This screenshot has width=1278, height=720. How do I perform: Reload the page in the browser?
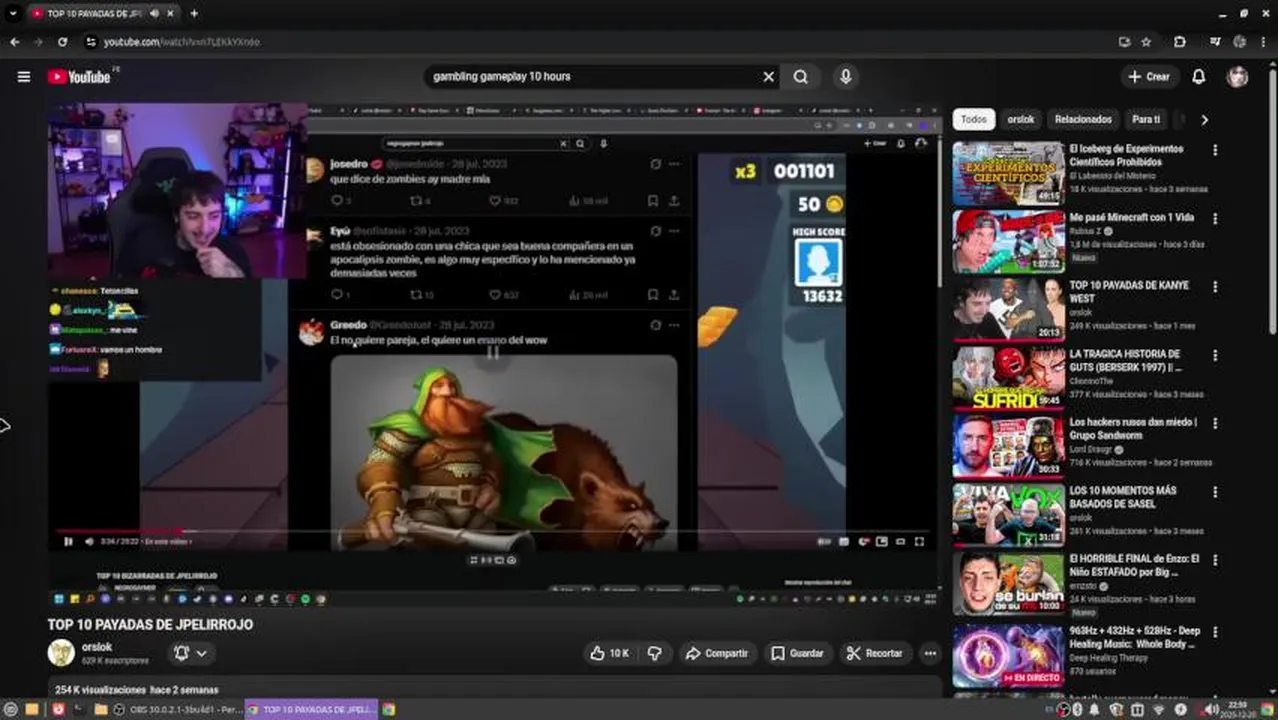pyautogui.click(x=62, y=42)
